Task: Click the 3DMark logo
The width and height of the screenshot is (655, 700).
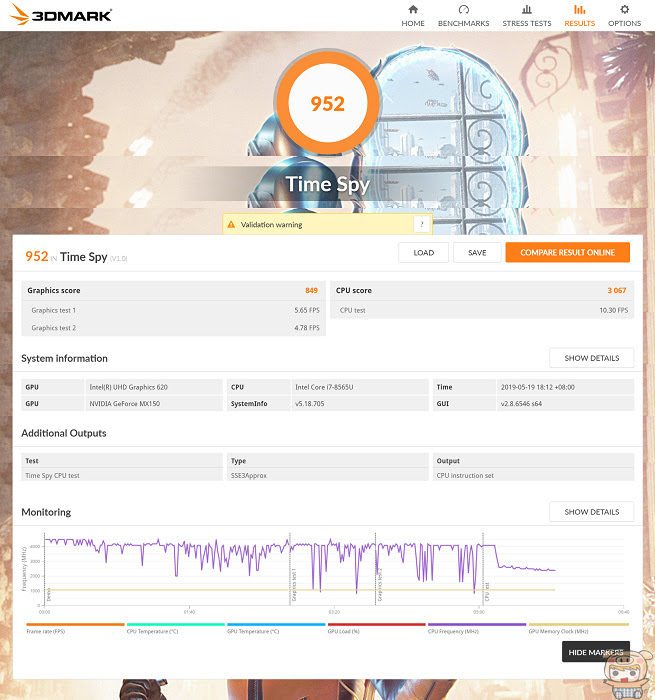Action: pos(60,14)
